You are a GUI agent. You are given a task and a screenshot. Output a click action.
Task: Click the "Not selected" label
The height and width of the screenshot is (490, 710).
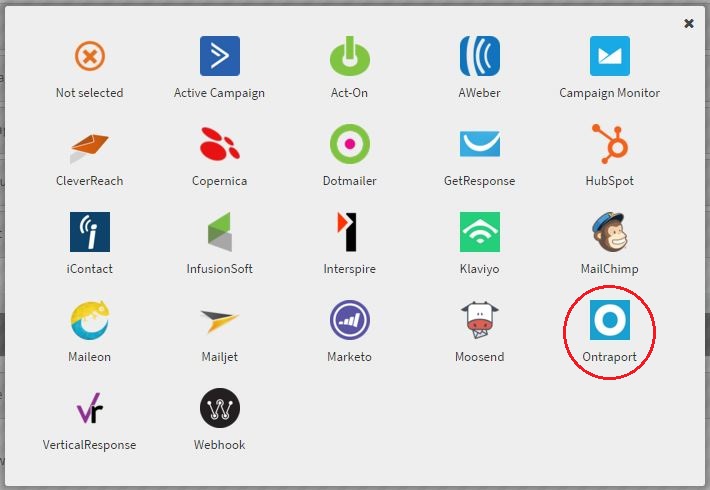tap(90, 93)
